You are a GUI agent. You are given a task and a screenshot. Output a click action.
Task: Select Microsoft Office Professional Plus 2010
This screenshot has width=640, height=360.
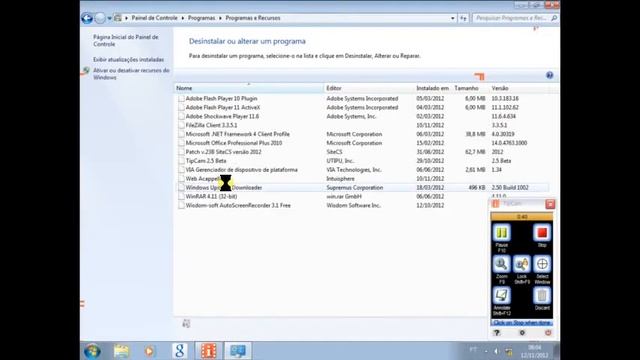coord(234,143)
